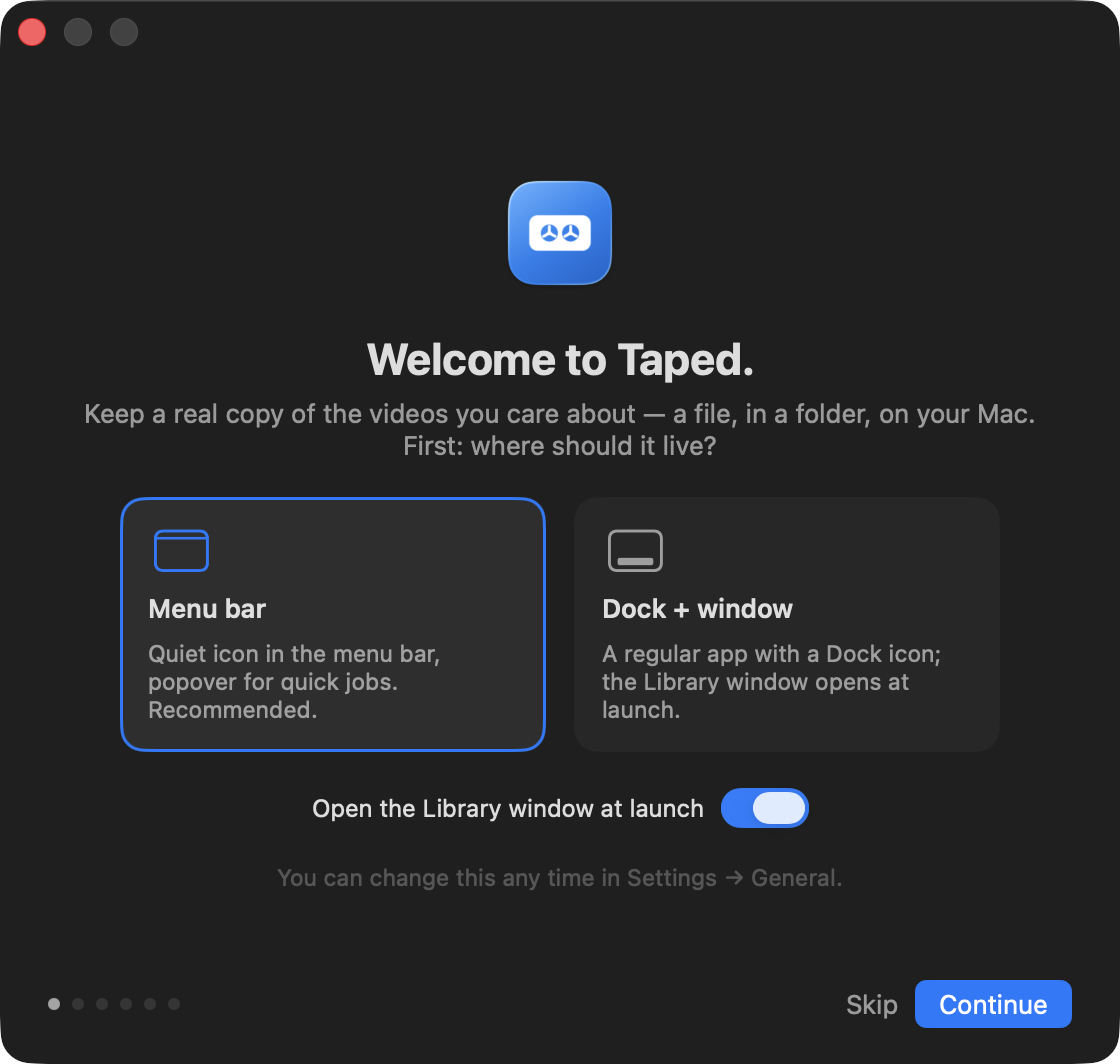
Task: Click the 'Welcome to Taped.' heading
Action: (560, 359)
